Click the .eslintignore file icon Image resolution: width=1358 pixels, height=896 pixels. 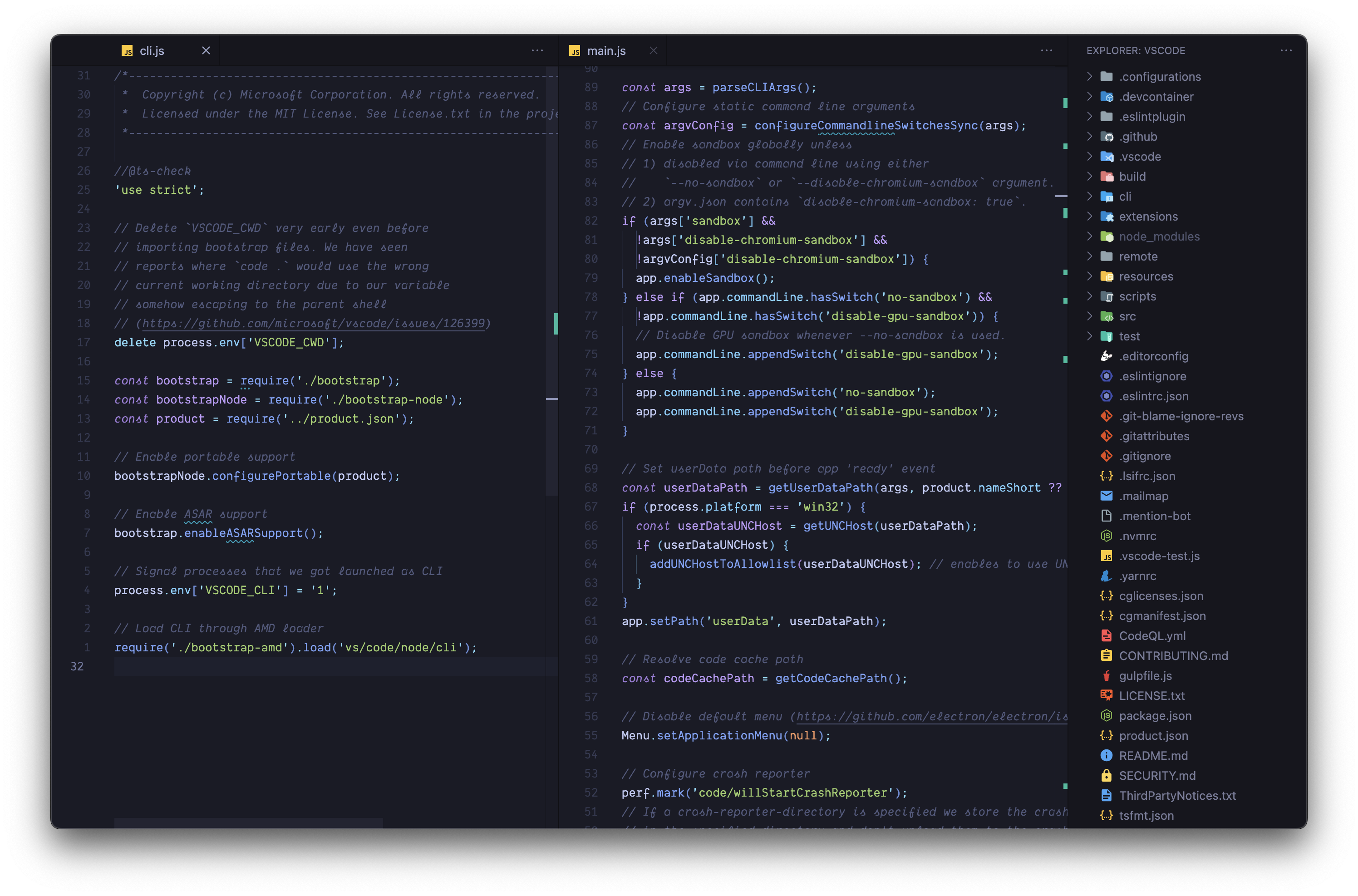click(1106, 377)
